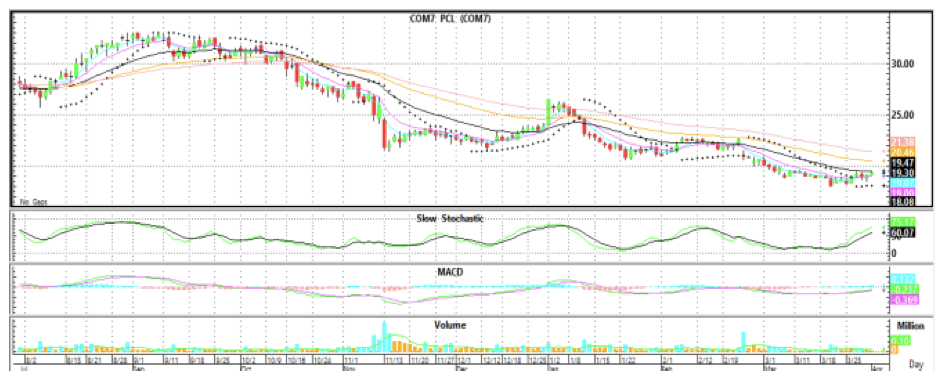942x384 pixels.
Task: Click the 30.00 price axis label
Action: click(x=903, y=63)
